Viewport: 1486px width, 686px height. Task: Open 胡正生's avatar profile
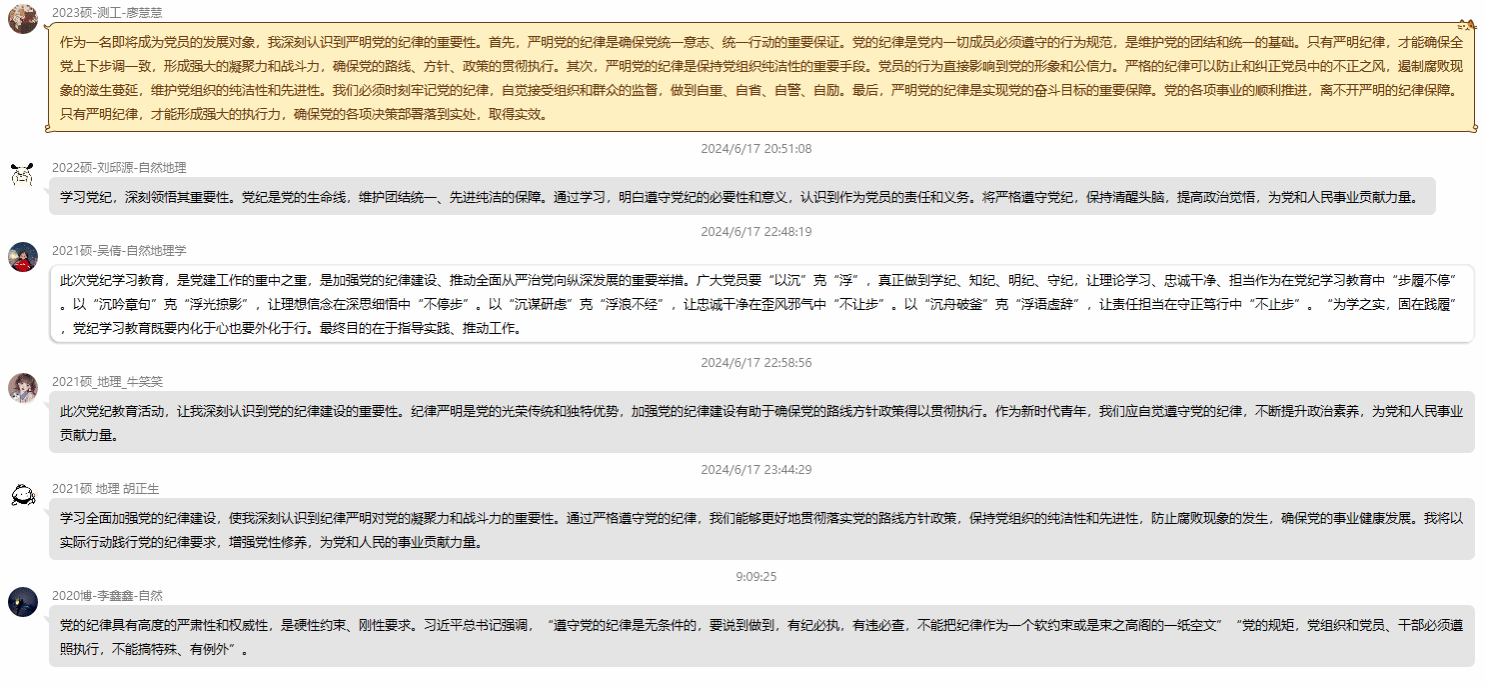coord(23,495)
